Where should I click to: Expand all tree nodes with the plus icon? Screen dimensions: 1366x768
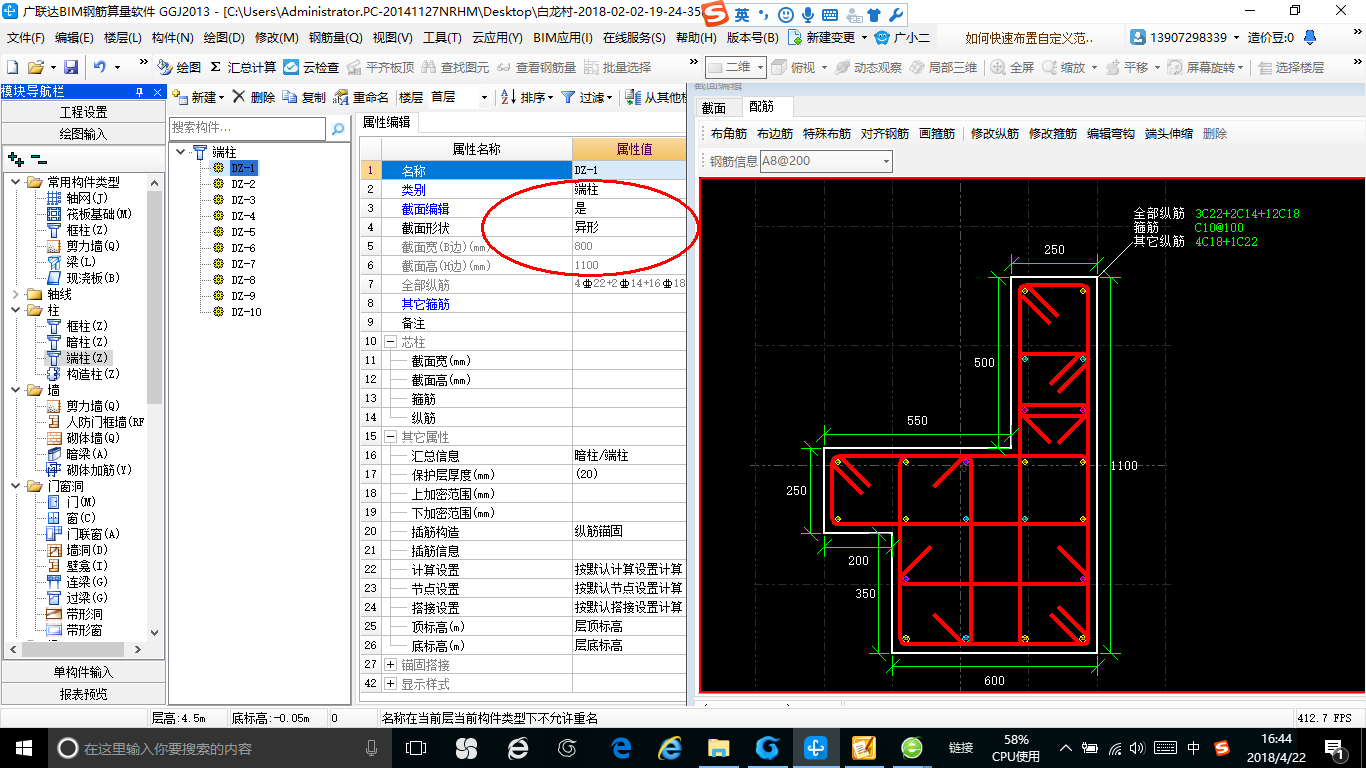coord(15,158)
